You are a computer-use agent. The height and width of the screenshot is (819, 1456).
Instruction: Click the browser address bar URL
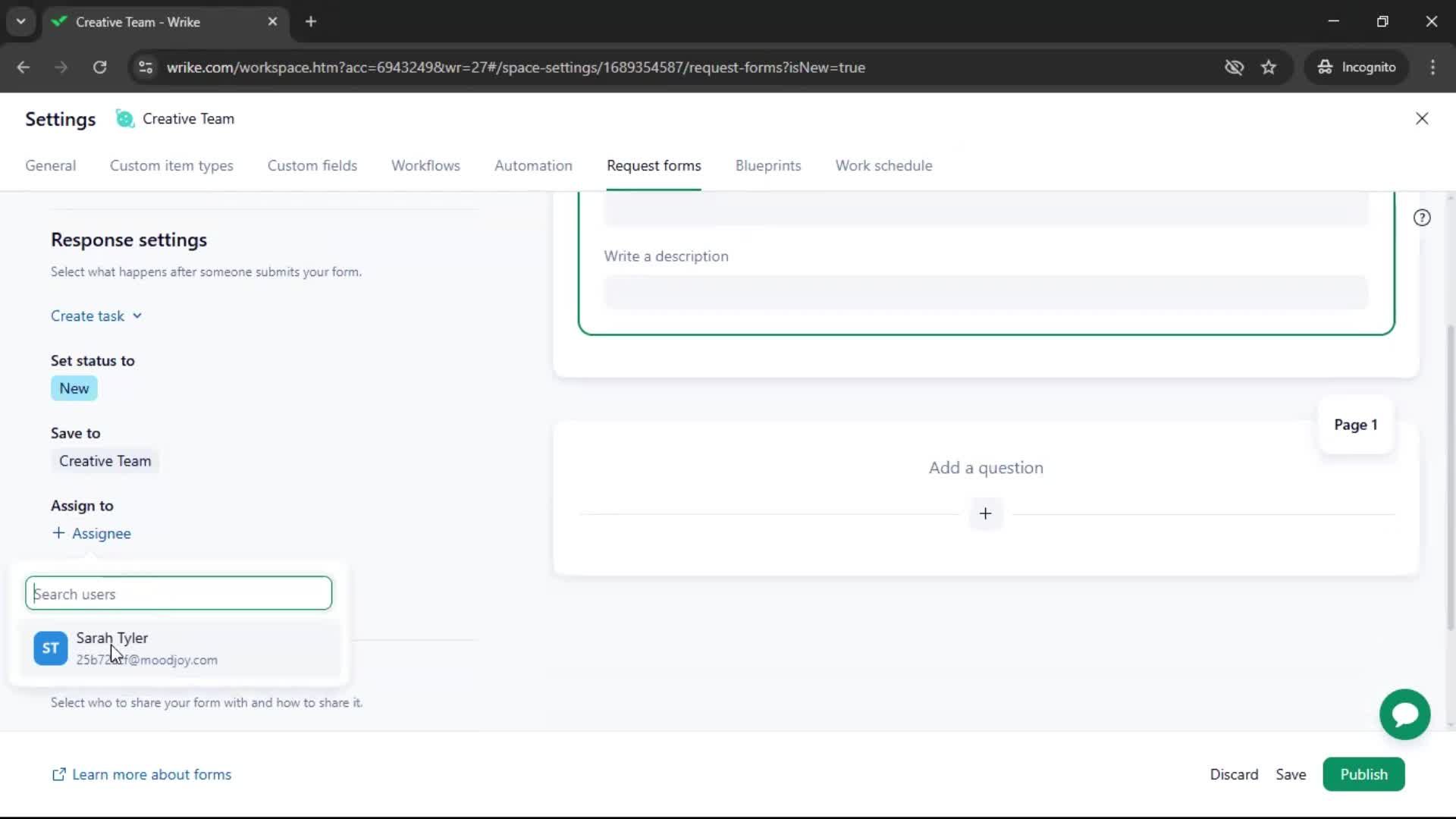tap(516, 67)
